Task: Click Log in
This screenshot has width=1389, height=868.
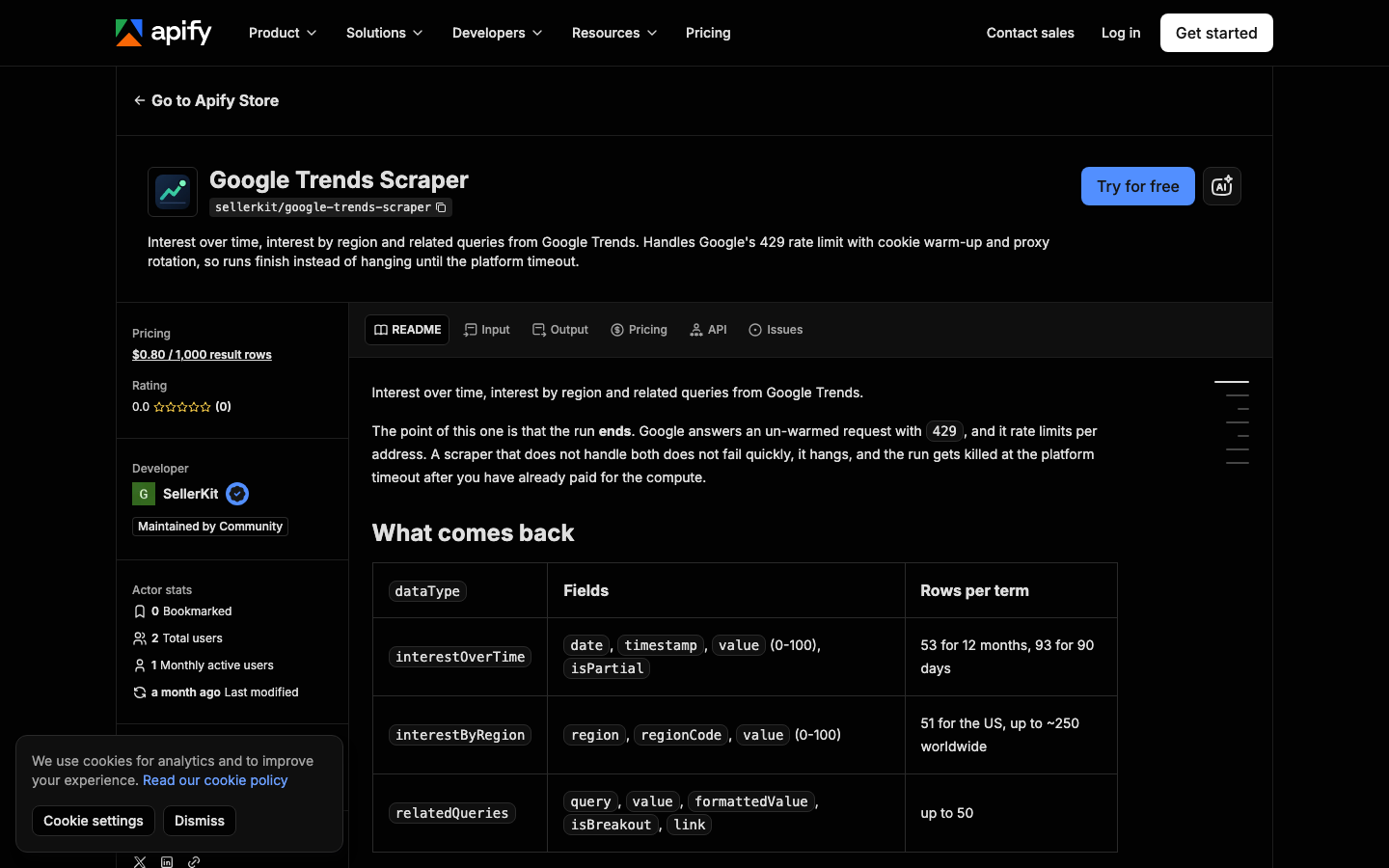Action: pyautogui.click(x=1121, y=33)
